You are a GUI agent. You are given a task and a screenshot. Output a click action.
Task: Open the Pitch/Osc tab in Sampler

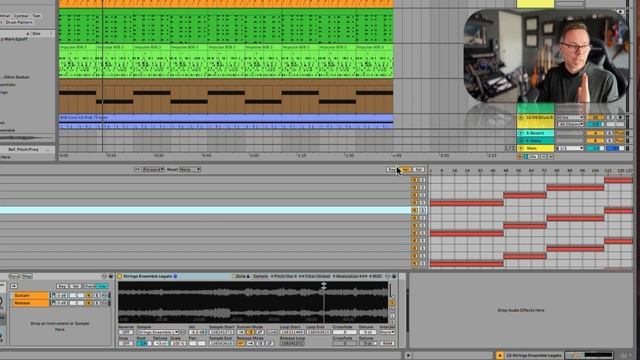pyautogui.click(x=284, y=276)
